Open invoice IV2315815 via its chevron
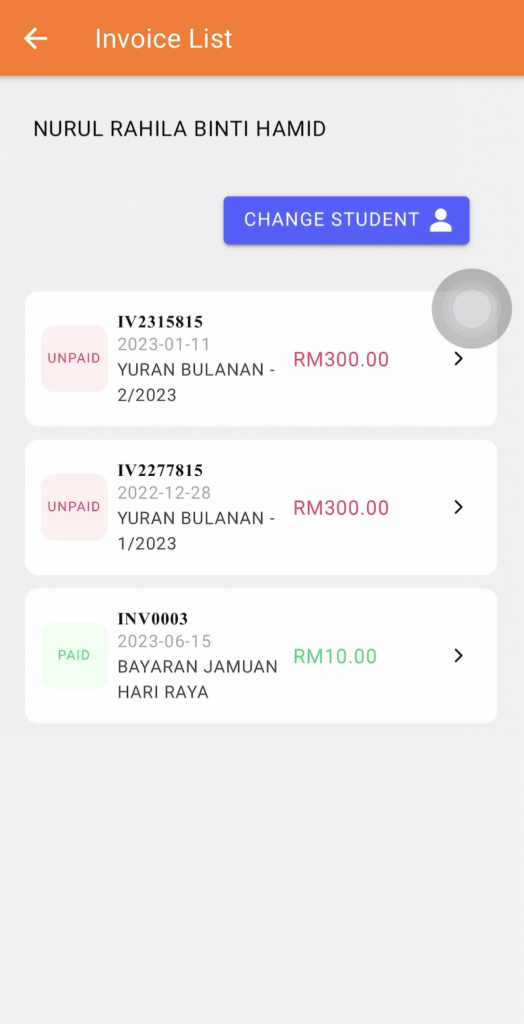 tap(459, 359)
